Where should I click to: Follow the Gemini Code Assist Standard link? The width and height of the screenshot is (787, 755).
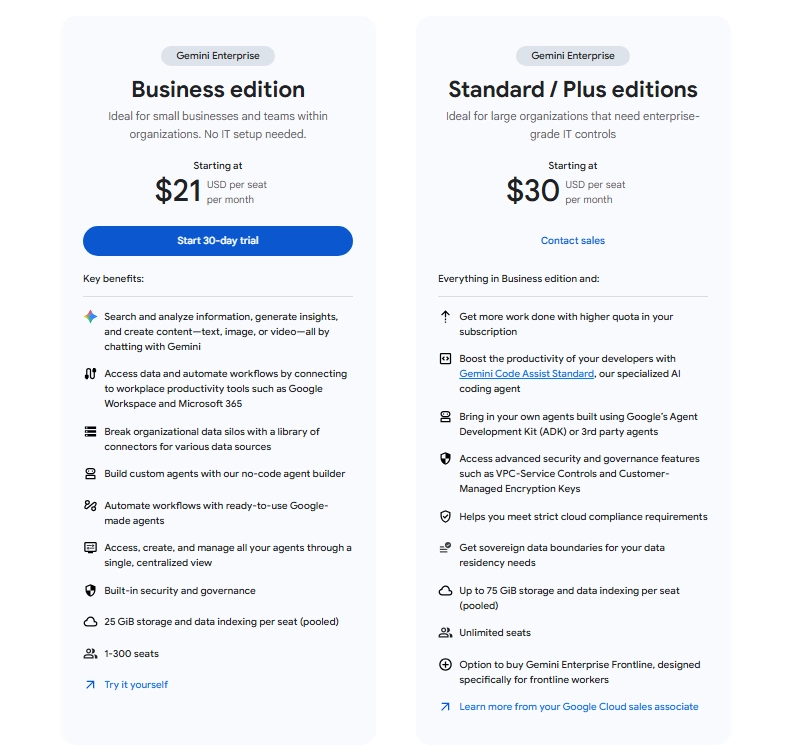click(526, 374)
